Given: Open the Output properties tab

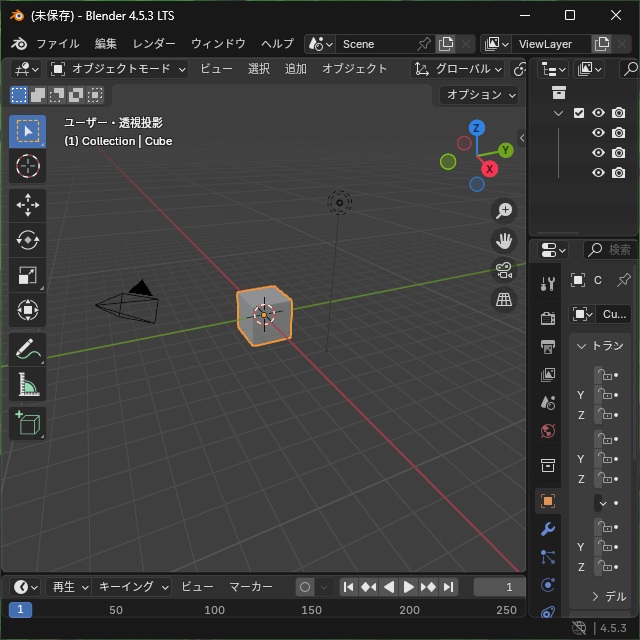Looking at the screenshot, I should pos(547,346).
